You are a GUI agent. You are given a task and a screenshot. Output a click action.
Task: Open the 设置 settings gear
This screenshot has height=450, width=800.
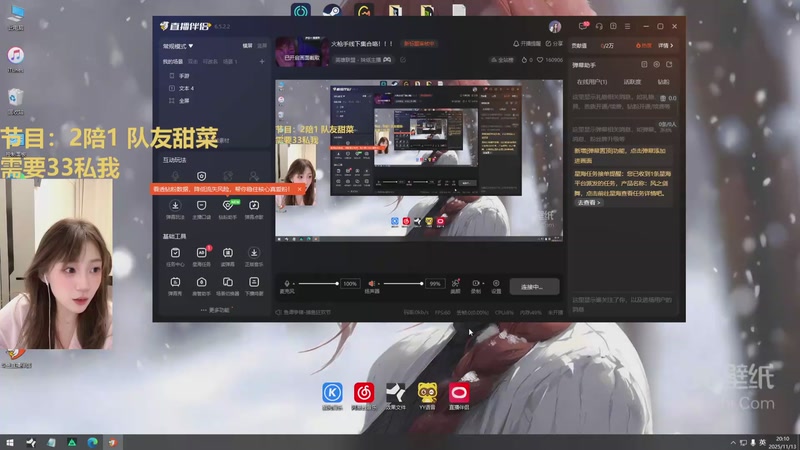point(496,286)
